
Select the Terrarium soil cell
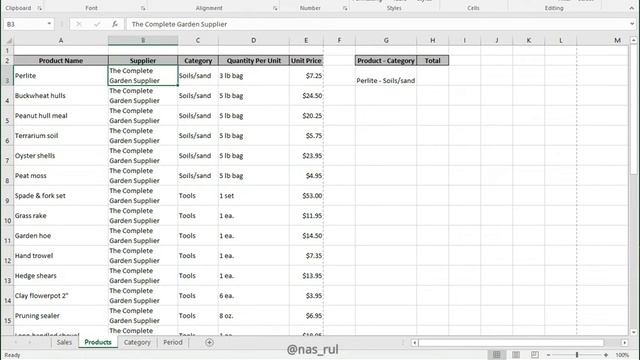tap(61, 136)
